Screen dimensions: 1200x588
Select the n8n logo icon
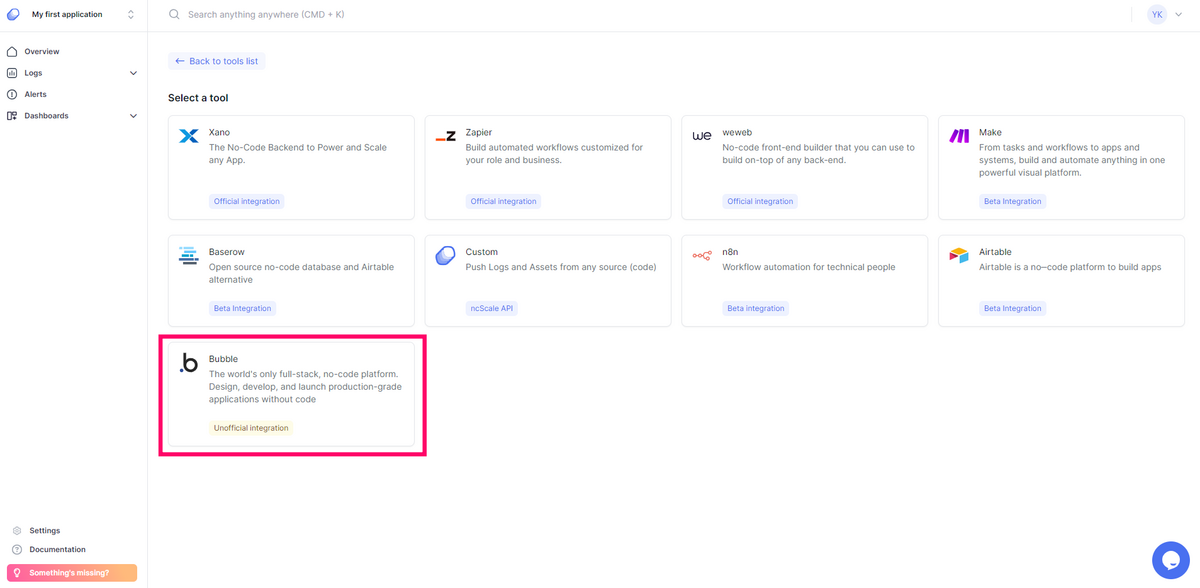click(x=702, y=256)
